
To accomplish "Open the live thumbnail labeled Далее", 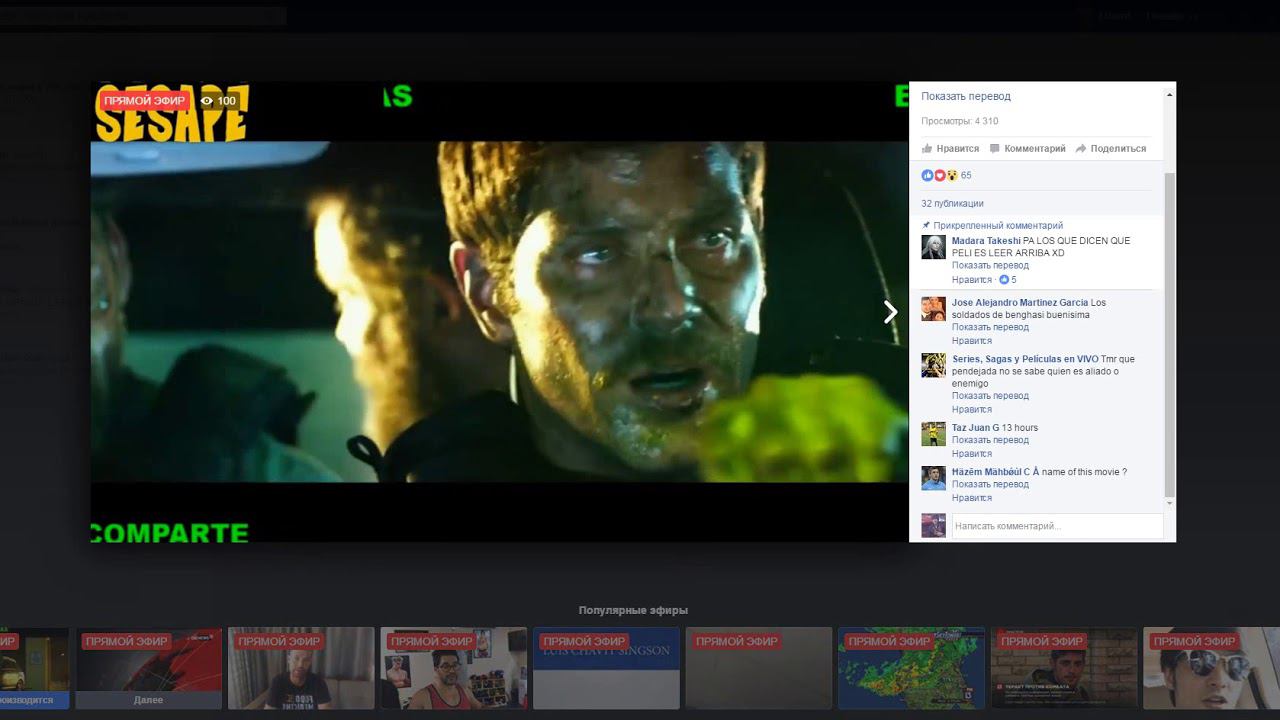I will tap(149, 668).
